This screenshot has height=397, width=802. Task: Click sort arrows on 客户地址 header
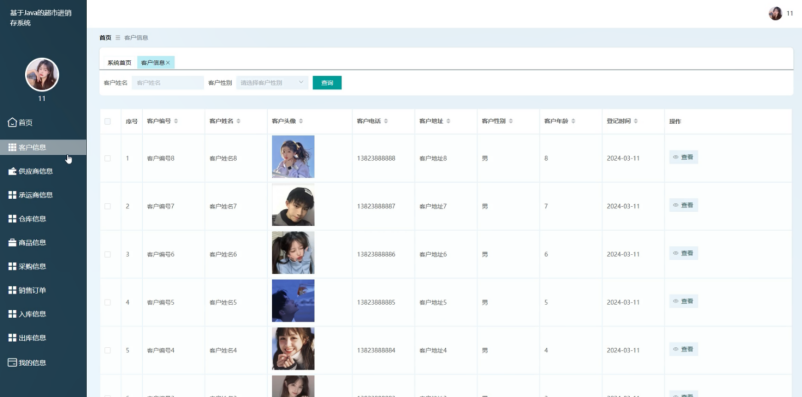pyautogui.click(x=448, y=121)
